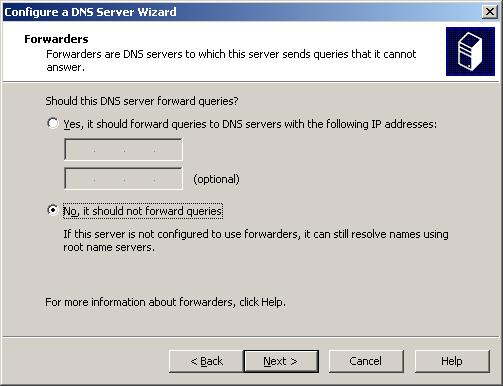The height and width of the screenshot is (386, 503).
Task: Select the Yes forward queries radio button
Action: tap(53, 123)
